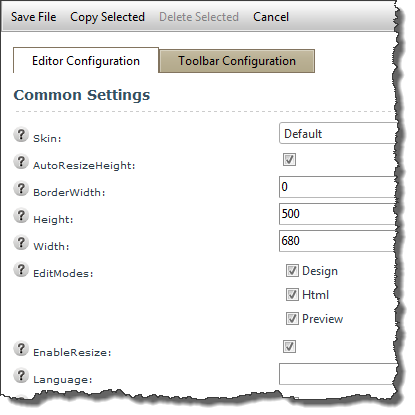Click help icon beside EnableResize
Viewport: 415px width, 415px height.
point(21,349)
